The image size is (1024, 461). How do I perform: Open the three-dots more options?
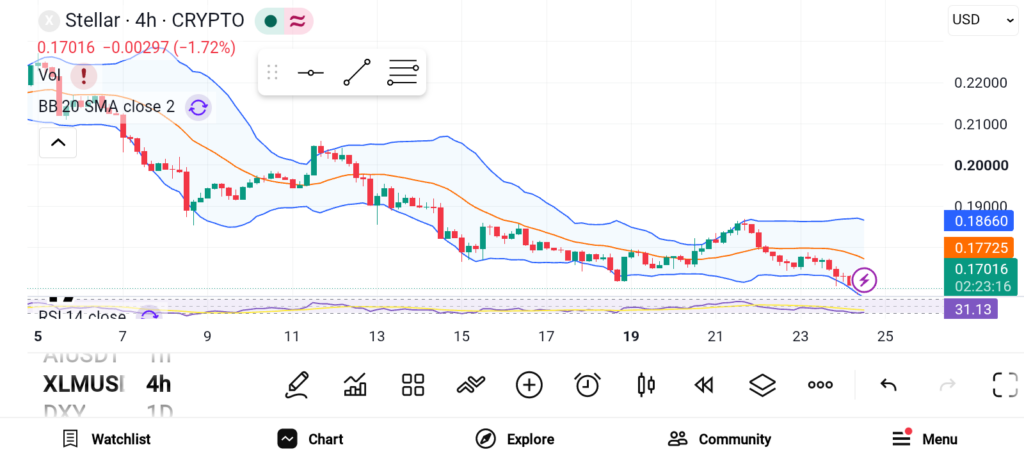coord(820,385)
